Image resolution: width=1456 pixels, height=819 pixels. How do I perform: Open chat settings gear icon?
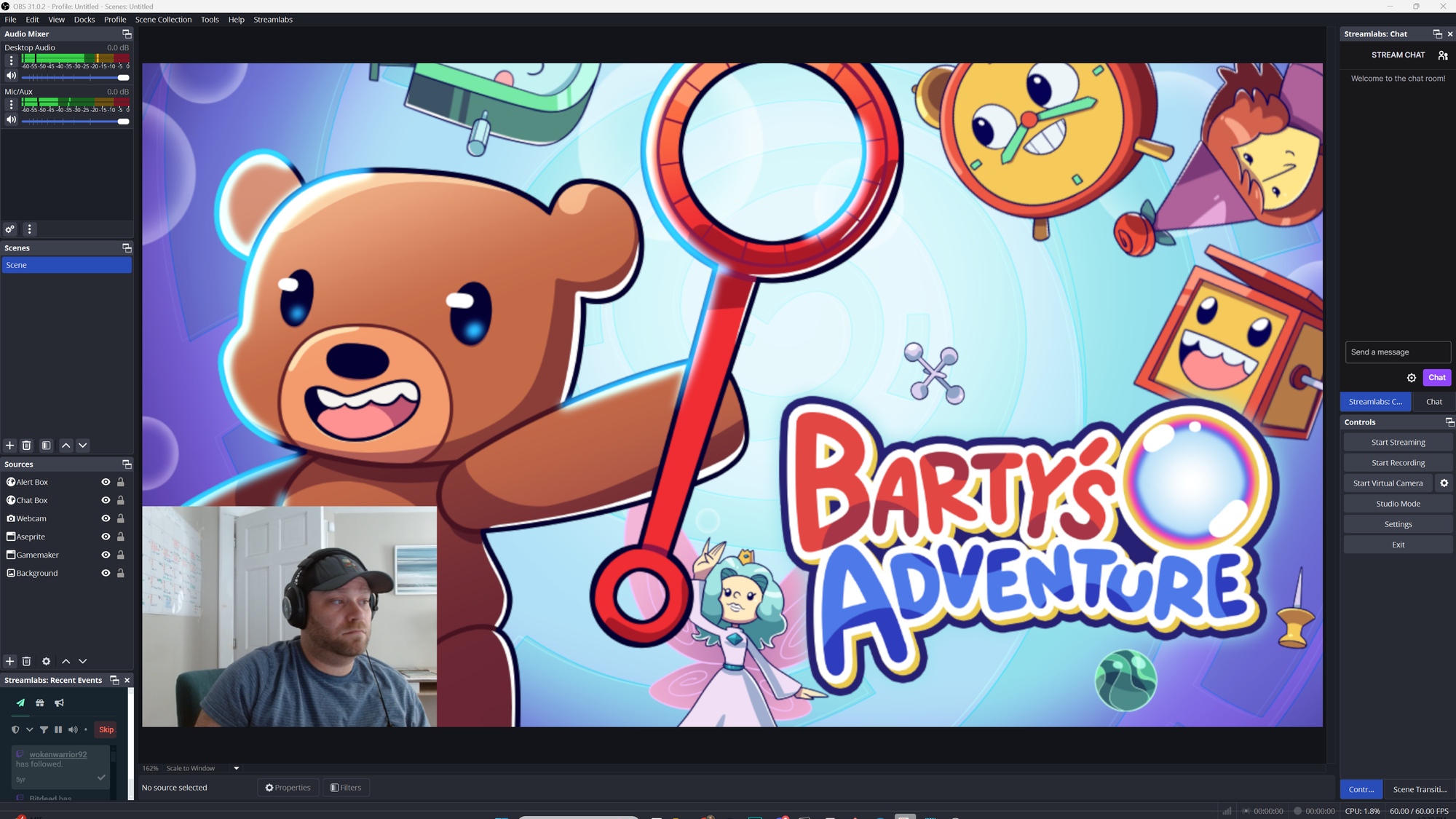click(x=1411, y=378)
